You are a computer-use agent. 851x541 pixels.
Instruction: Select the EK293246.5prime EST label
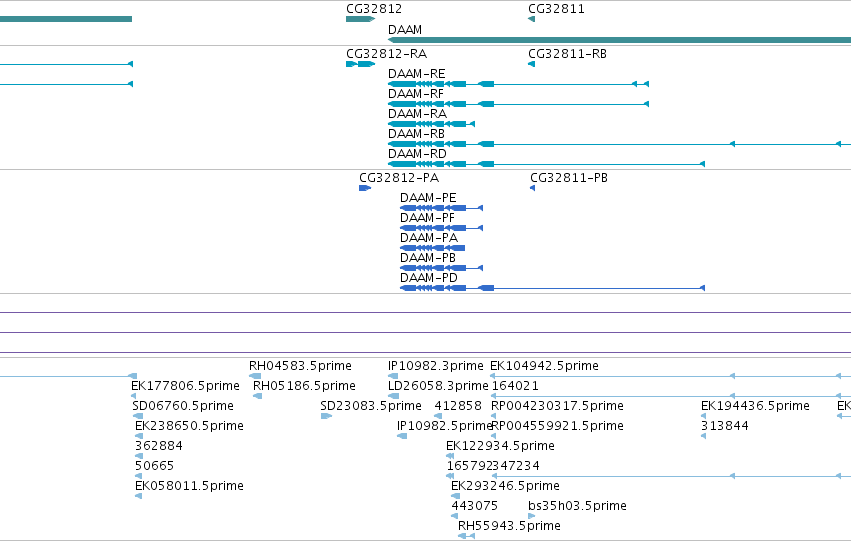[x=505, y=487]
